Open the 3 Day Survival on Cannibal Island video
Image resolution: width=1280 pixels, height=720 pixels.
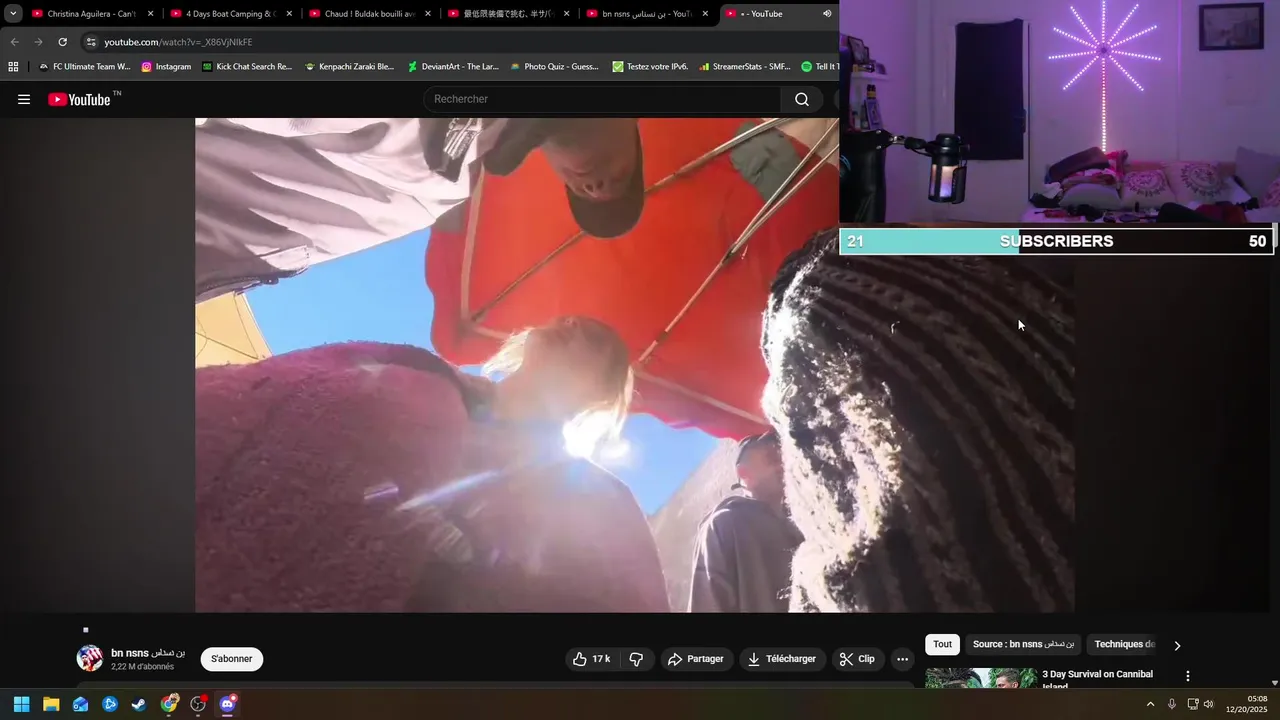point(1097,679)
